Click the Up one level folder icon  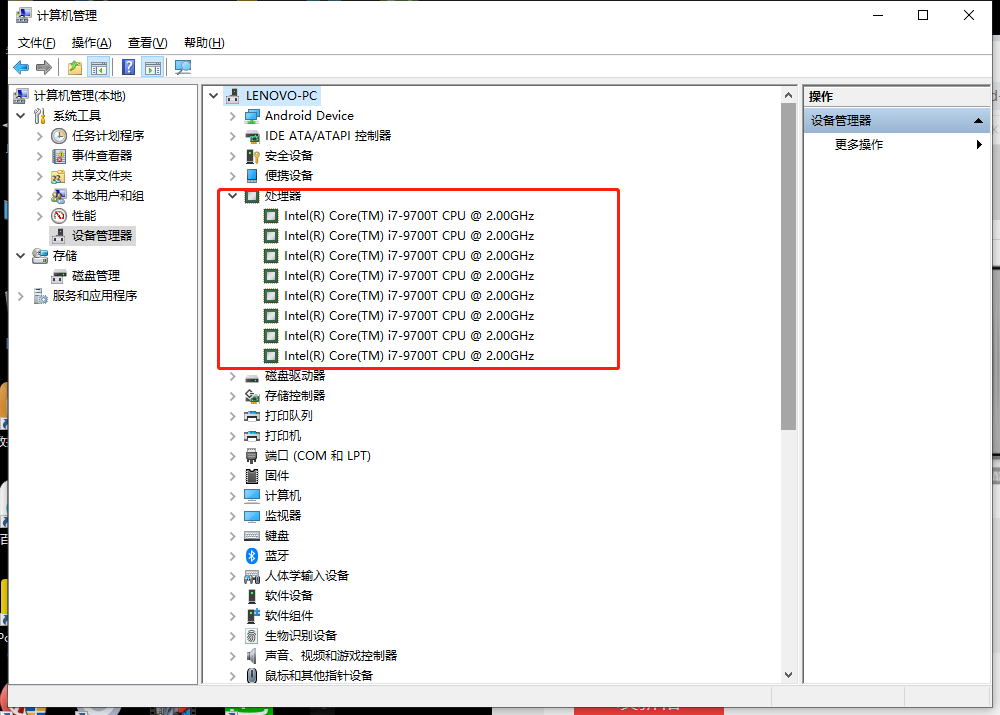pos(75,67)
